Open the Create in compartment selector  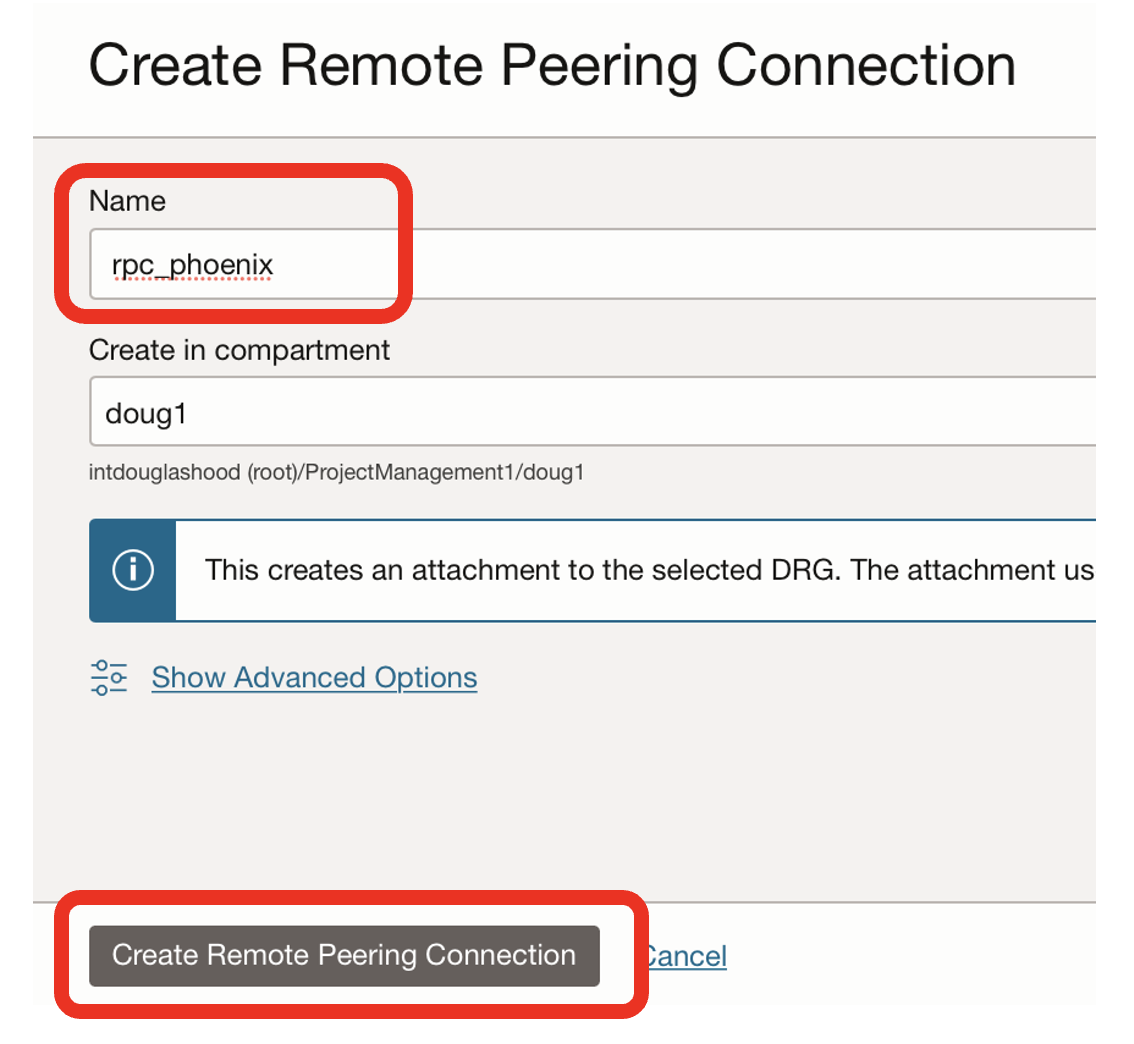(400, 411)
